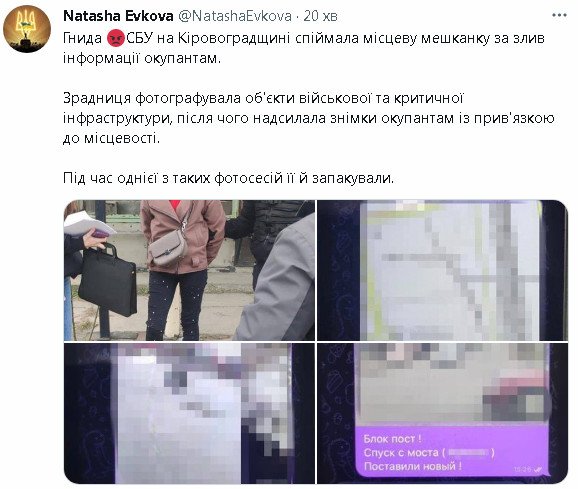
Task: Open the 20 хв timestamp link
Action: coord(320,16)
